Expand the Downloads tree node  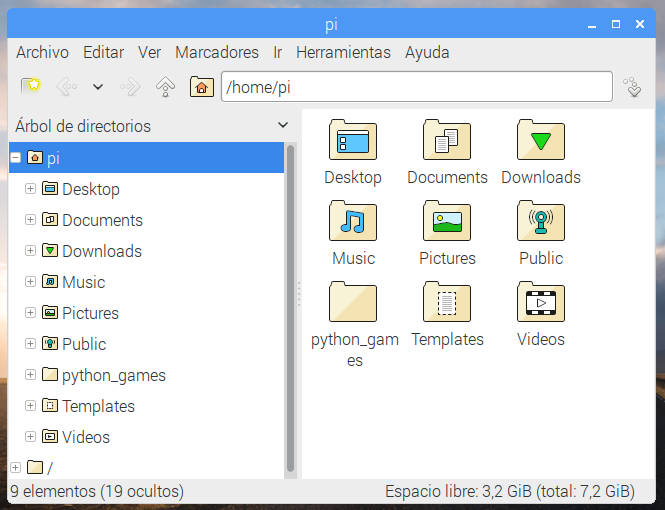30,251
